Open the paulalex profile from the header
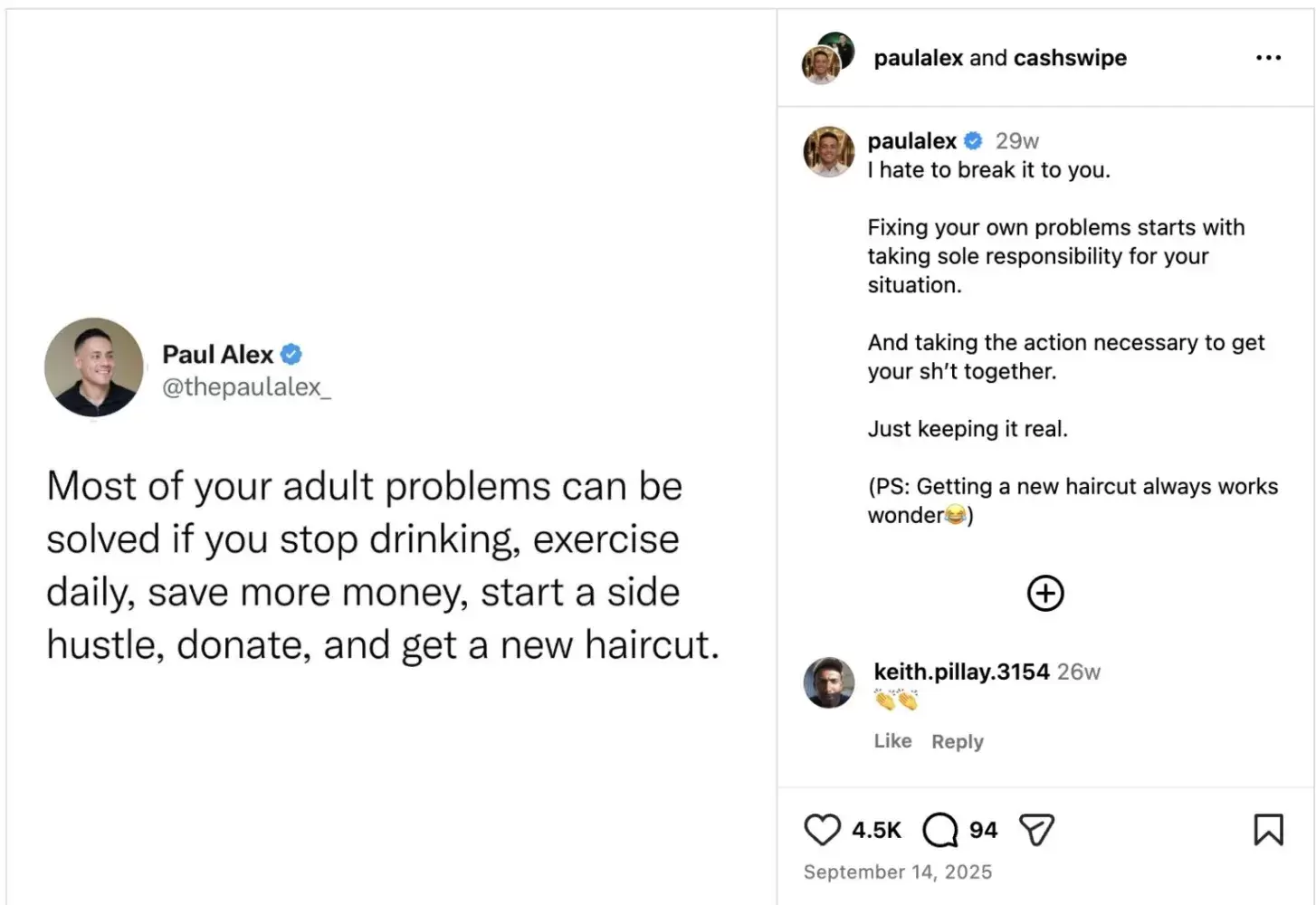Viewport: 1316px width, 905px height. [x=918, y=58]
